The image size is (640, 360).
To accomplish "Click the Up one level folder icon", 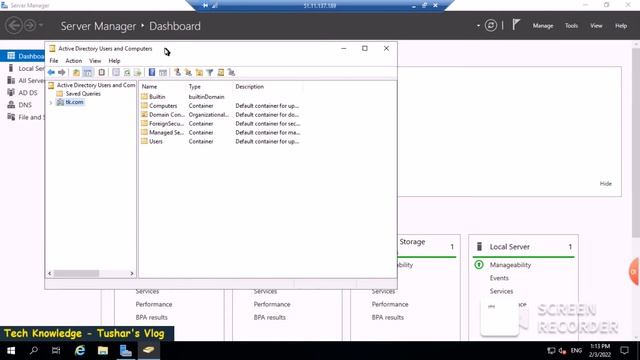I will pos(76,73).
